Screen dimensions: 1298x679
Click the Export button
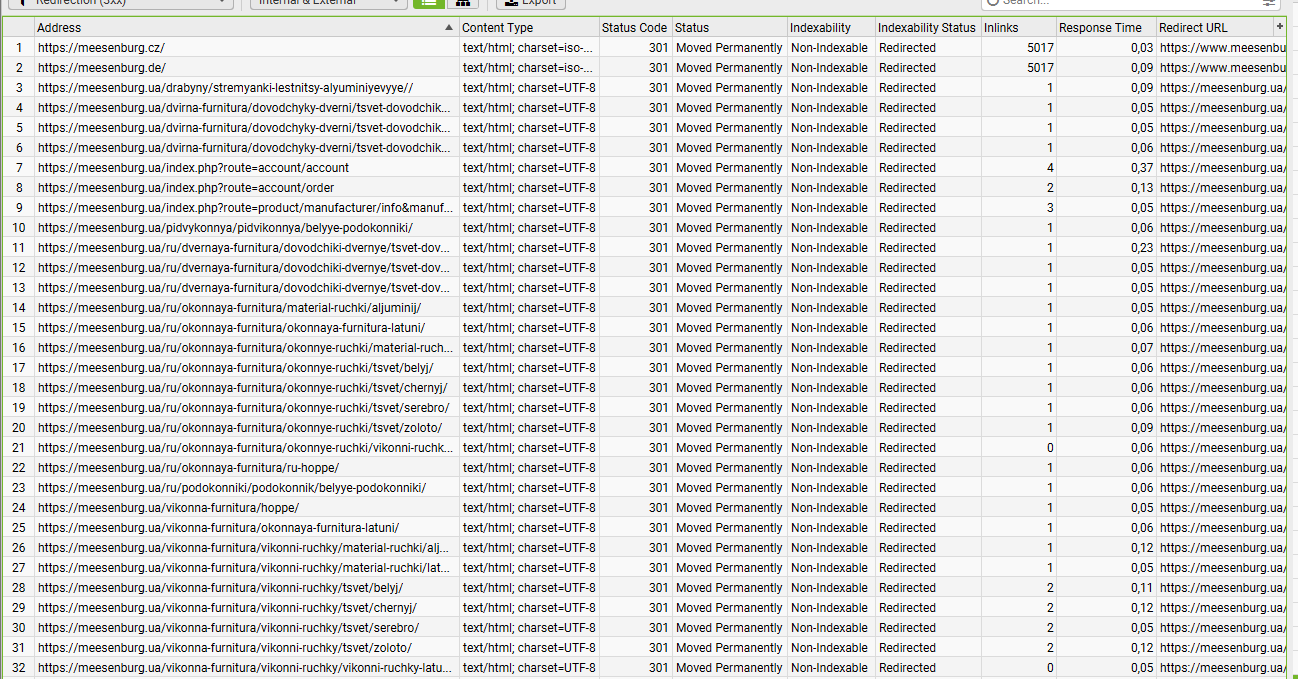[x=531, y=2]
